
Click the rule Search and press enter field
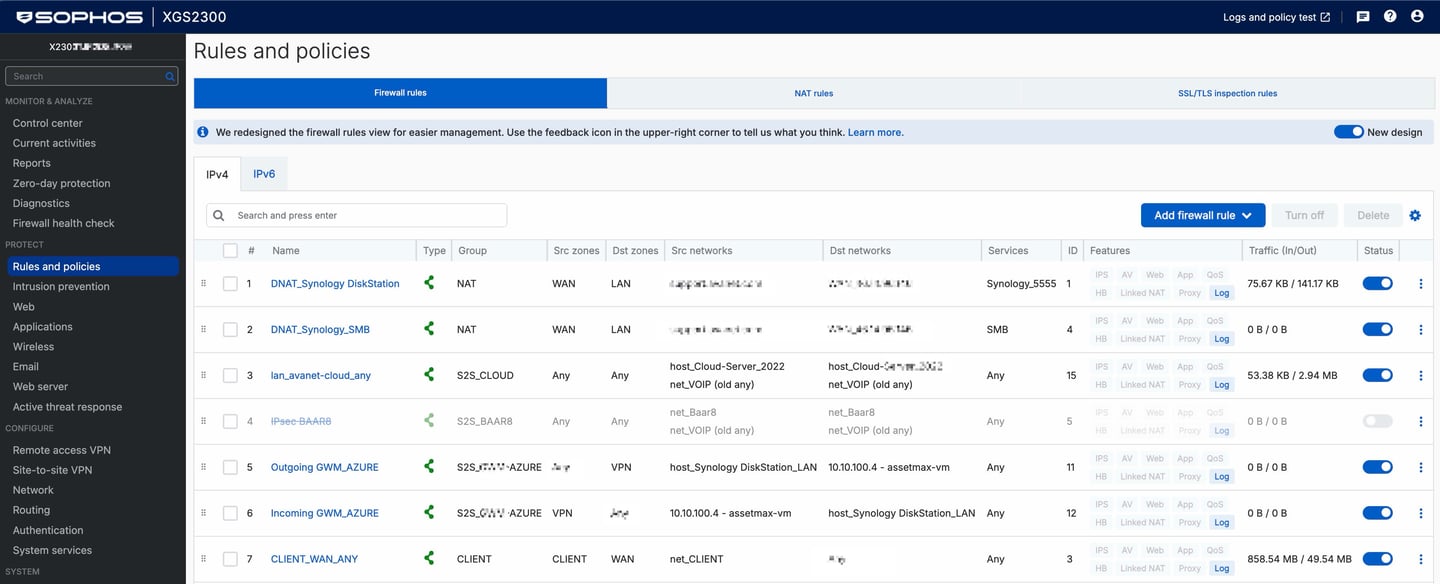click(357, 215)
